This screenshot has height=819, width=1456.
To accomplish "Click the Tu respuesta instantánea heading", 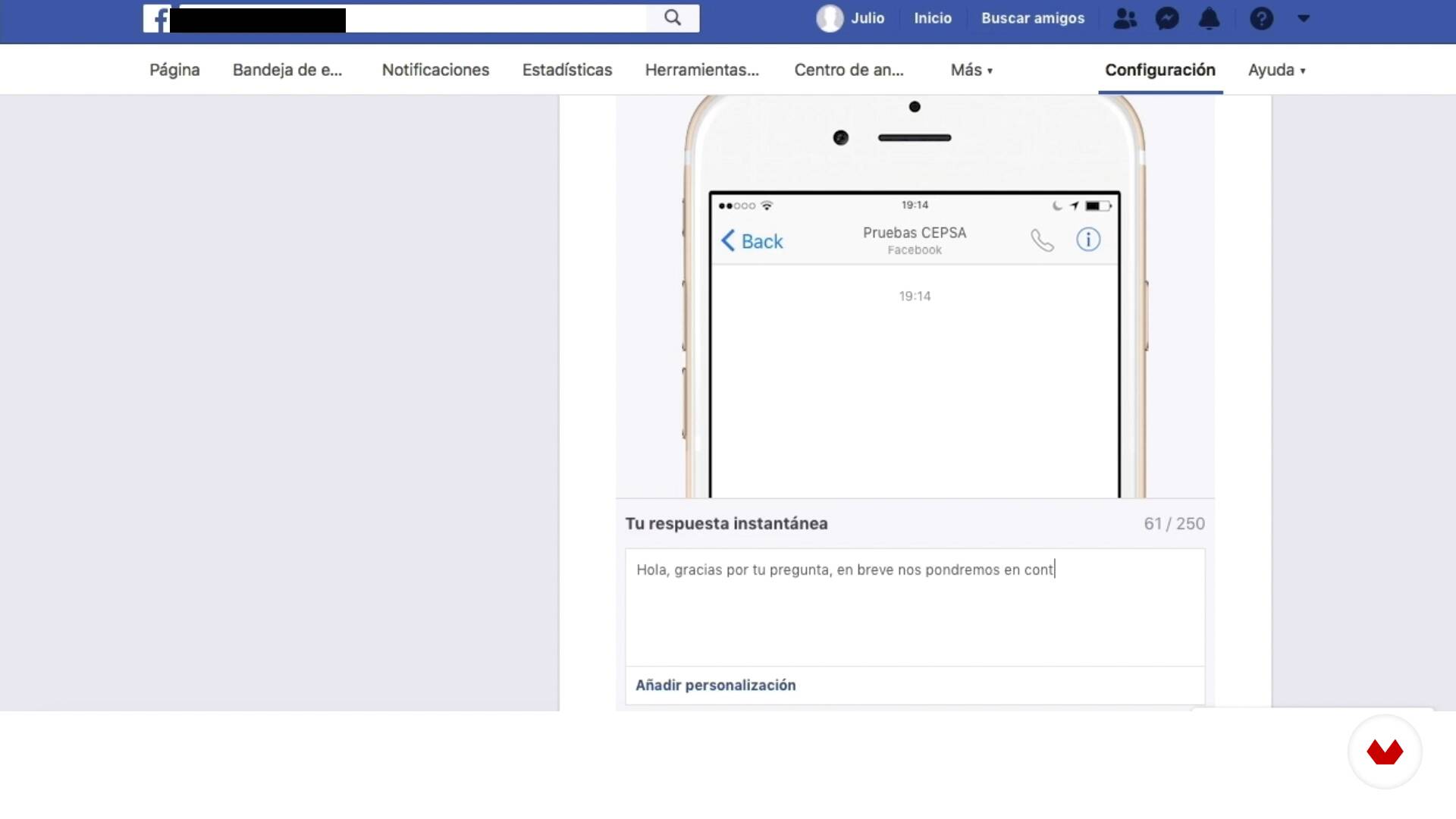I will pos(726,523).
